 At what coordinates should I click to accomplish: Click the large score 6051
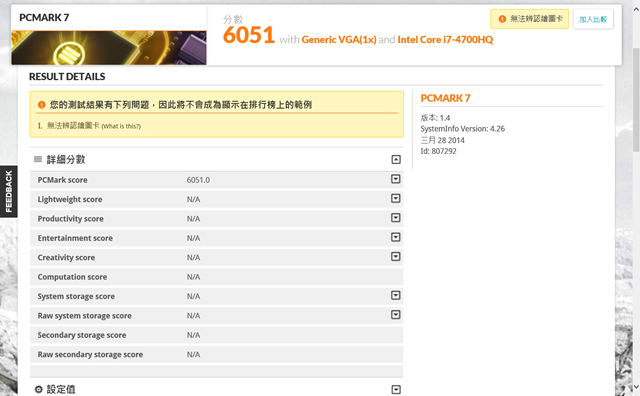click(x=249, y=35)
